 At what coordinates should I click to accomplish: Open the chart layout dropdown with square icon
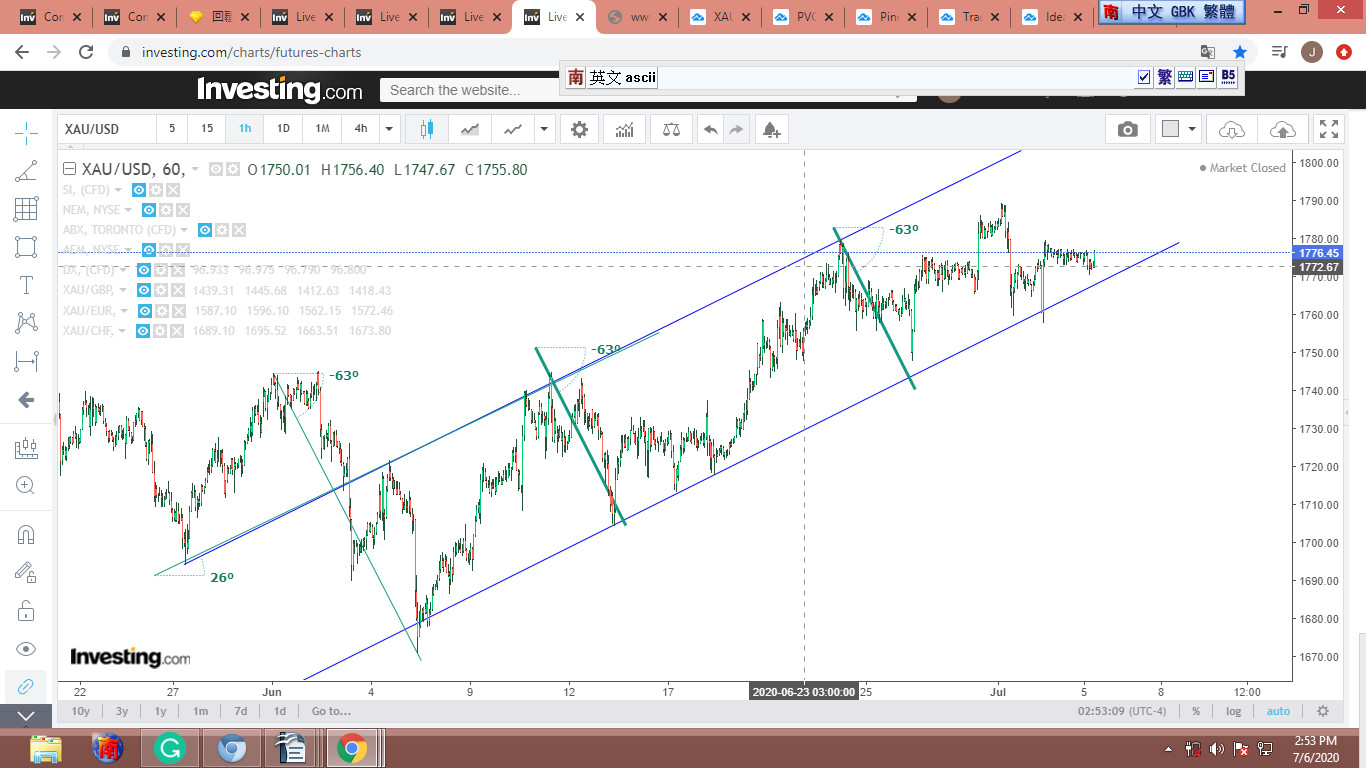(1178, 129)
